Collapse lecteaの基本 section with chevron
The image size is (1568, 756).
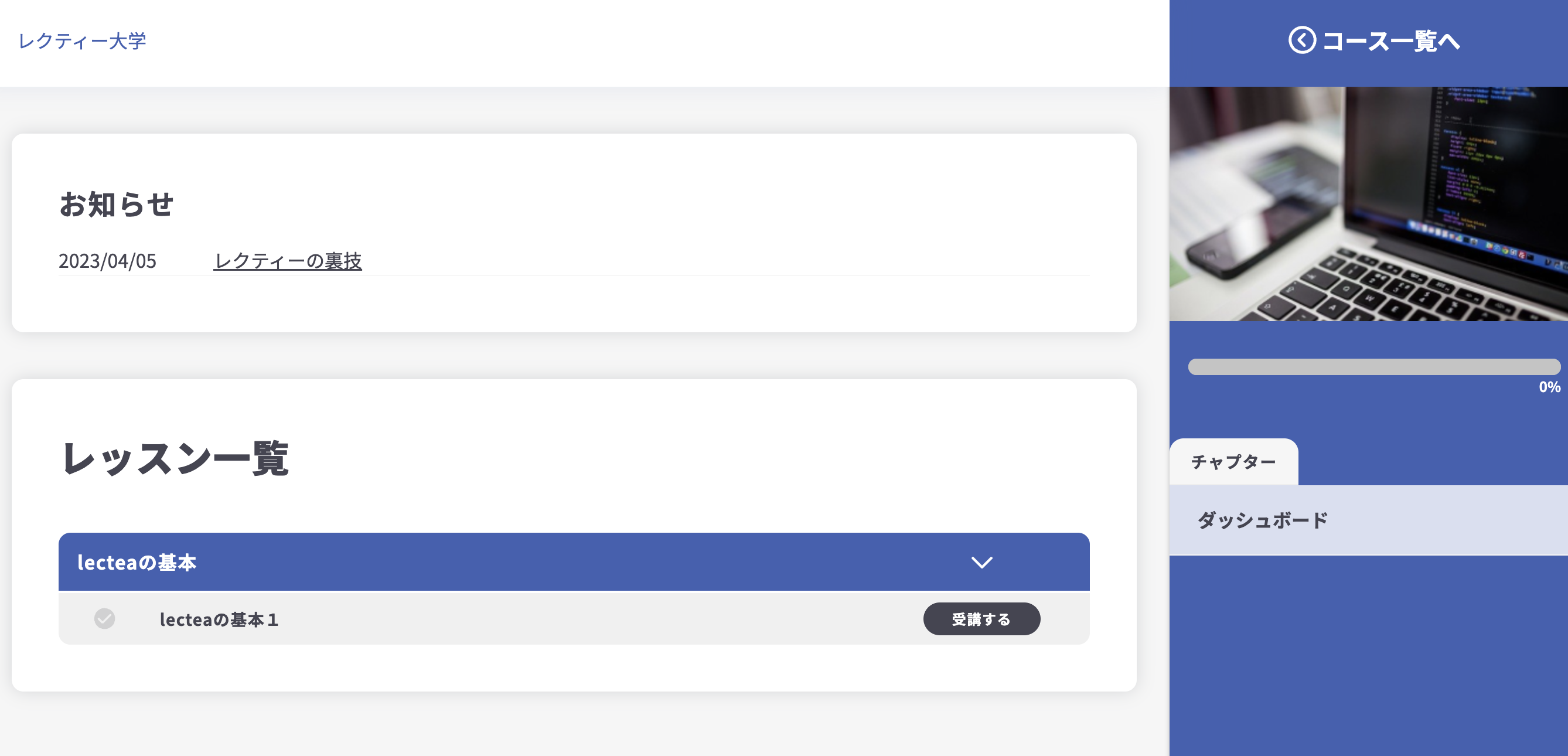(981, 562)
